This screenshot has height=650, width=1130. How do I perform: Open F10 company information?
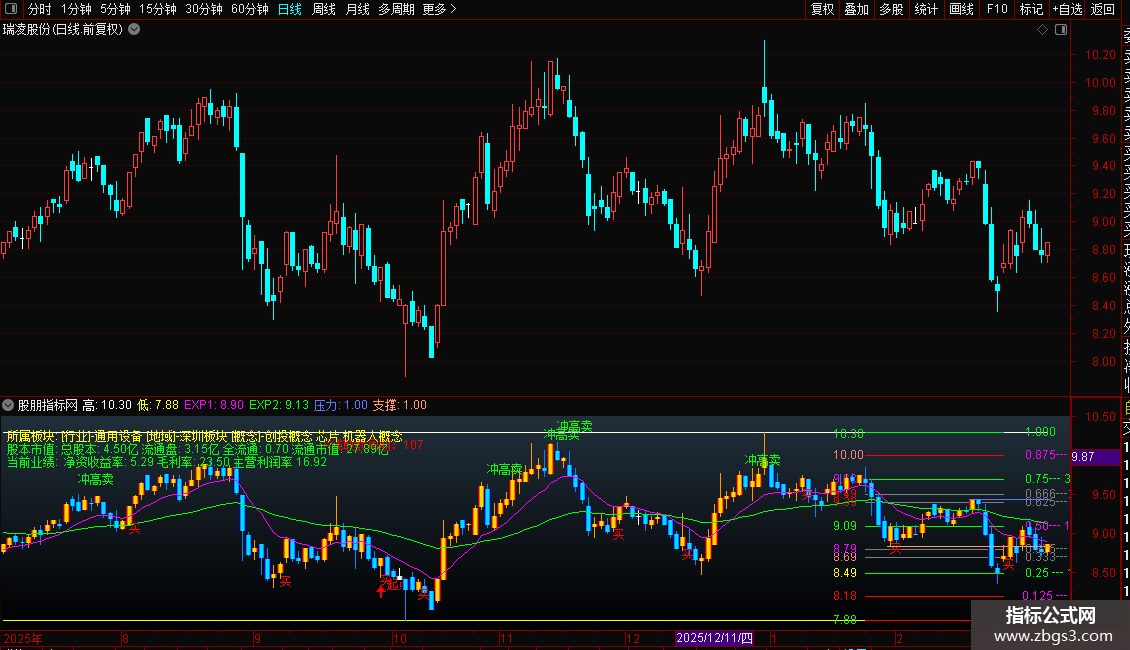coord(997,9)
